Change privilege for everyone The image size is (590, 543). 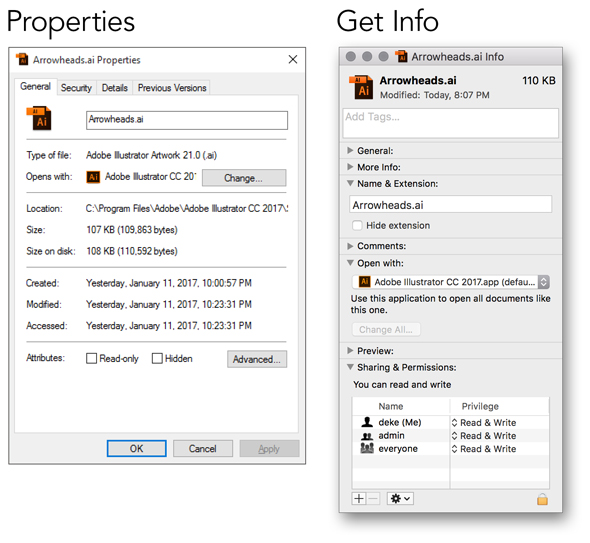point(484,449)
